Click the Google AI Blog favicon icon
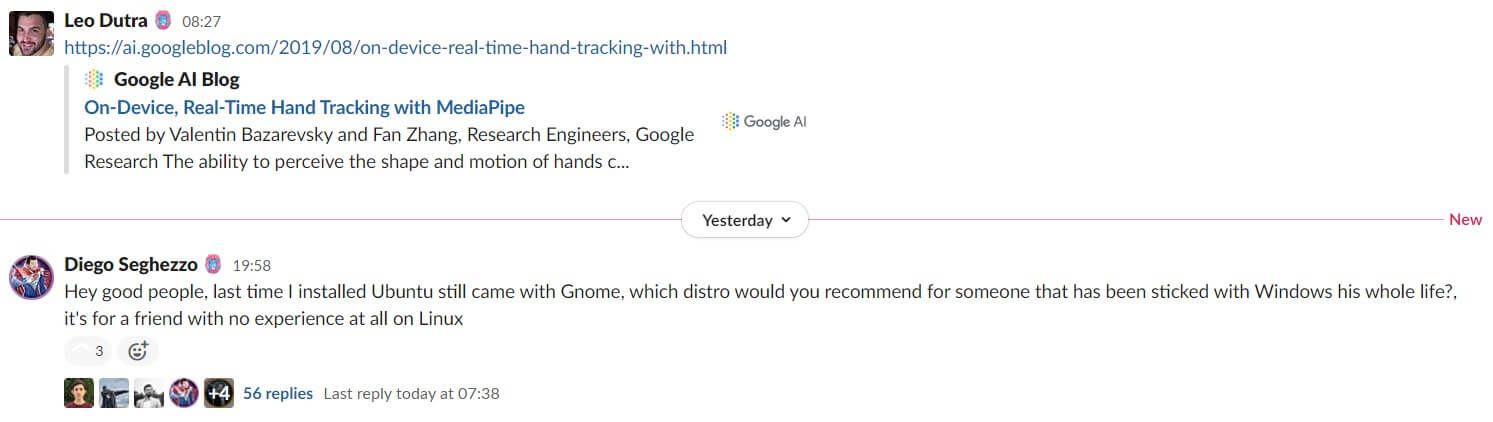 coord(94,79)
